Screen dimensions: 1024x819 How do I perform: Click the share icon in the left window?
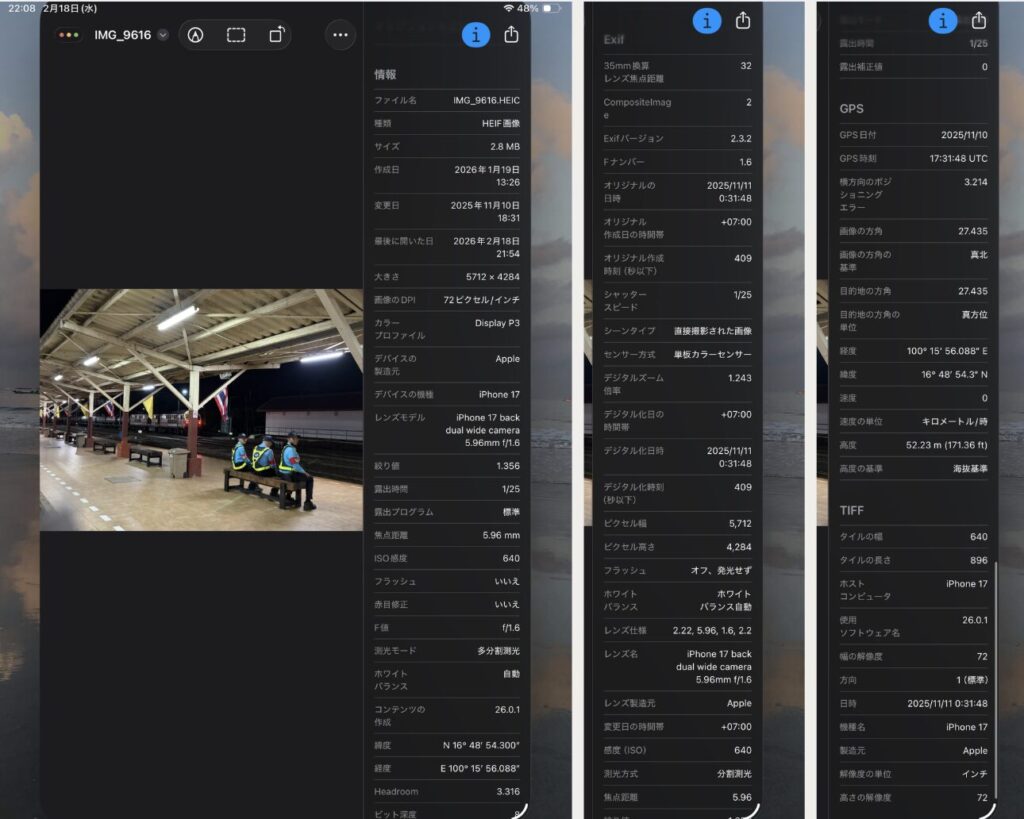512,34
